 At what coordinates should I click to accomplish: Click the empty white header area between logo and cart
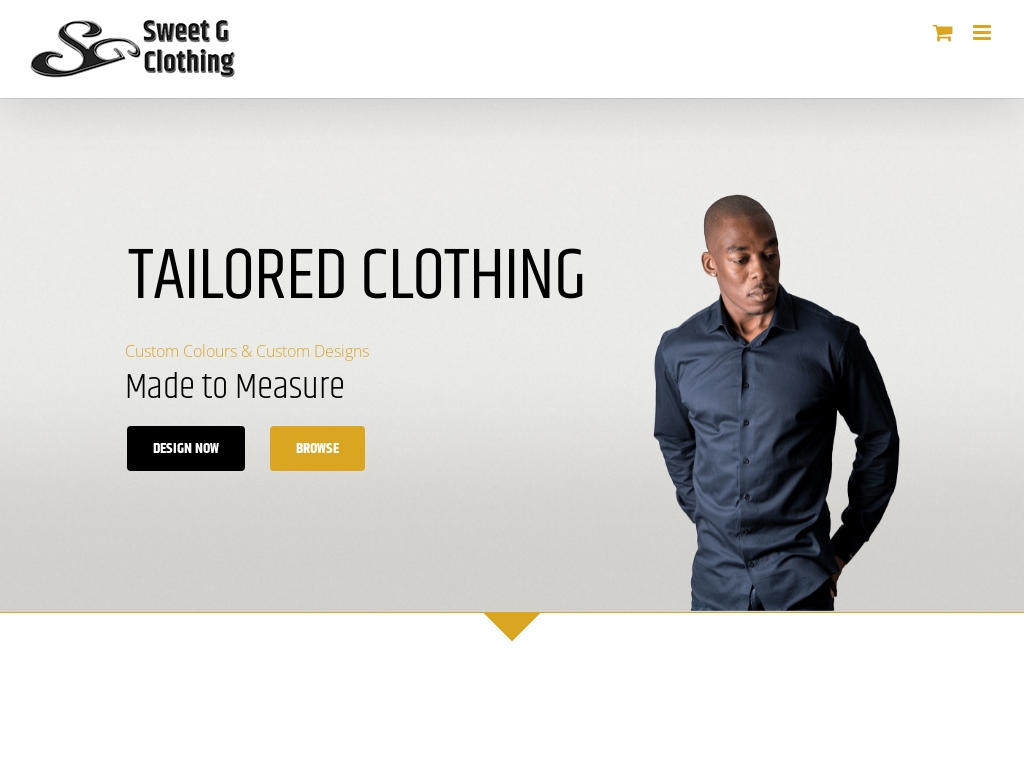(x=581, y=49)
